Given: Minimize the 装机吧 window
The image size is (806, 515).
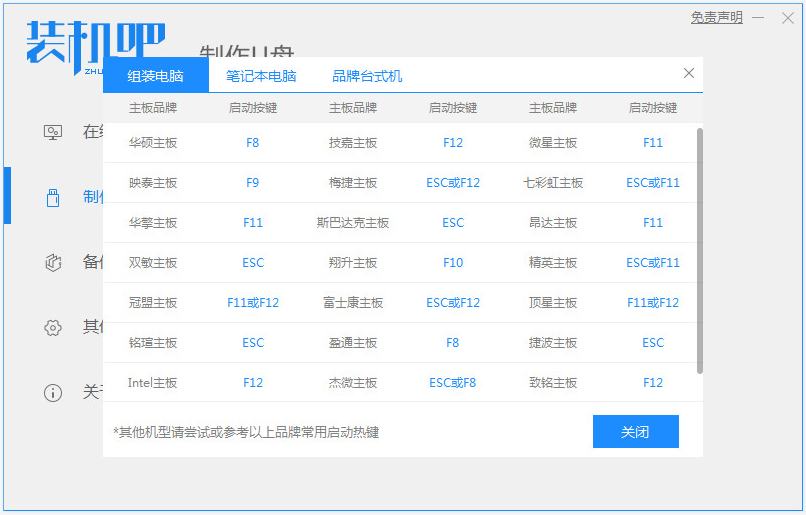Looking at the screenshot, I should click(x=759, y=18).
